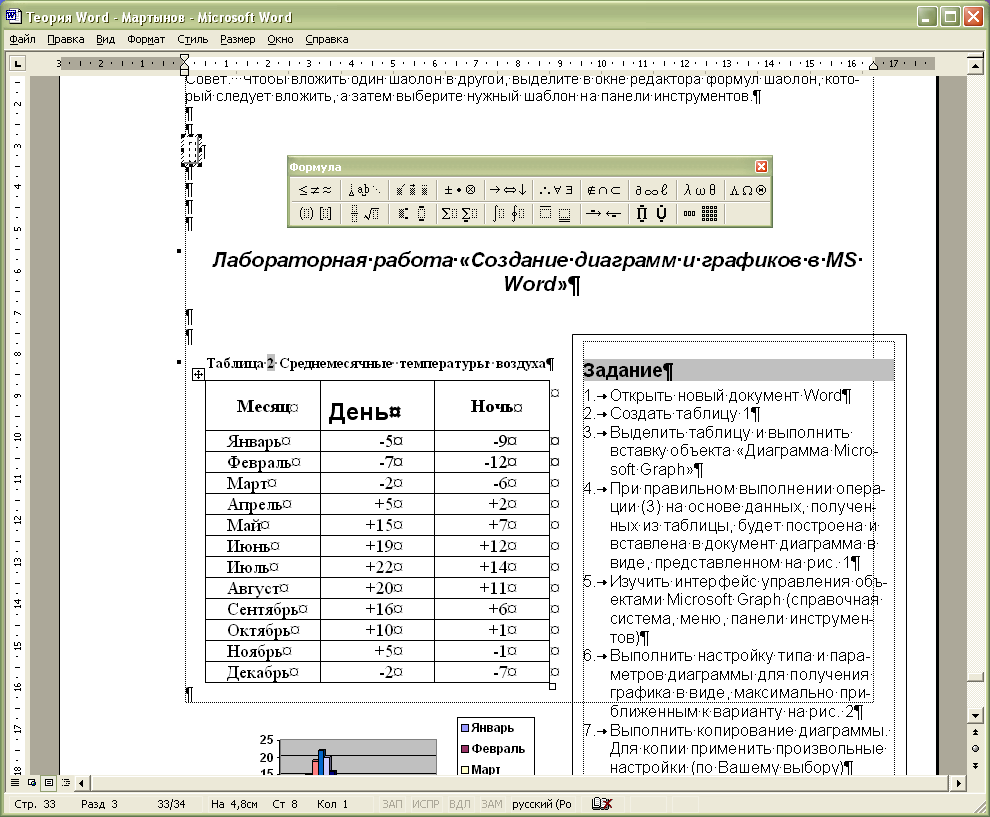The width and height of the screenshot is (990, 817).
Task: Open the uppercase Greek letters palette (ΛΩΘ)
Action: [748, 190]
